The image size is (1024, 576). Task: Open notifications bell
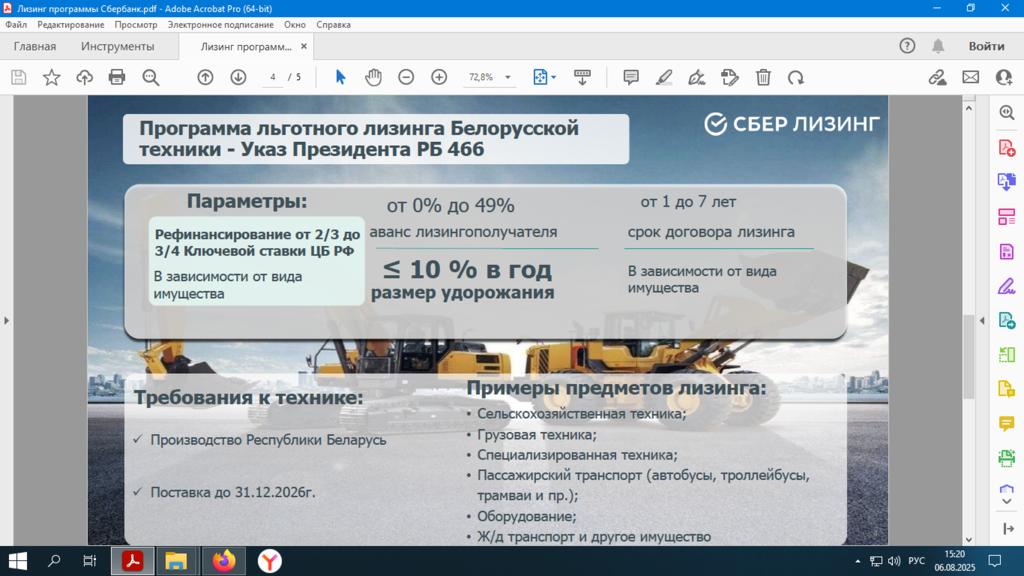[938, 46]
